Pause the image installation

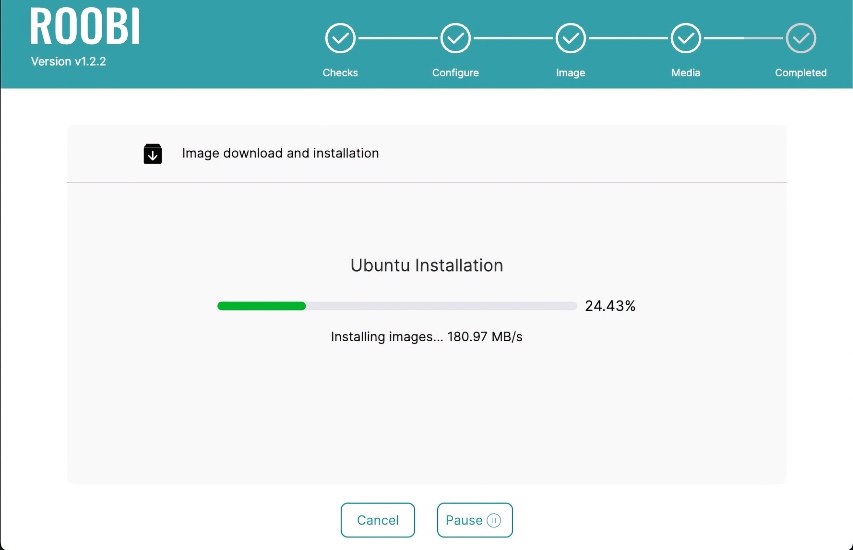[x=474, y=520]
